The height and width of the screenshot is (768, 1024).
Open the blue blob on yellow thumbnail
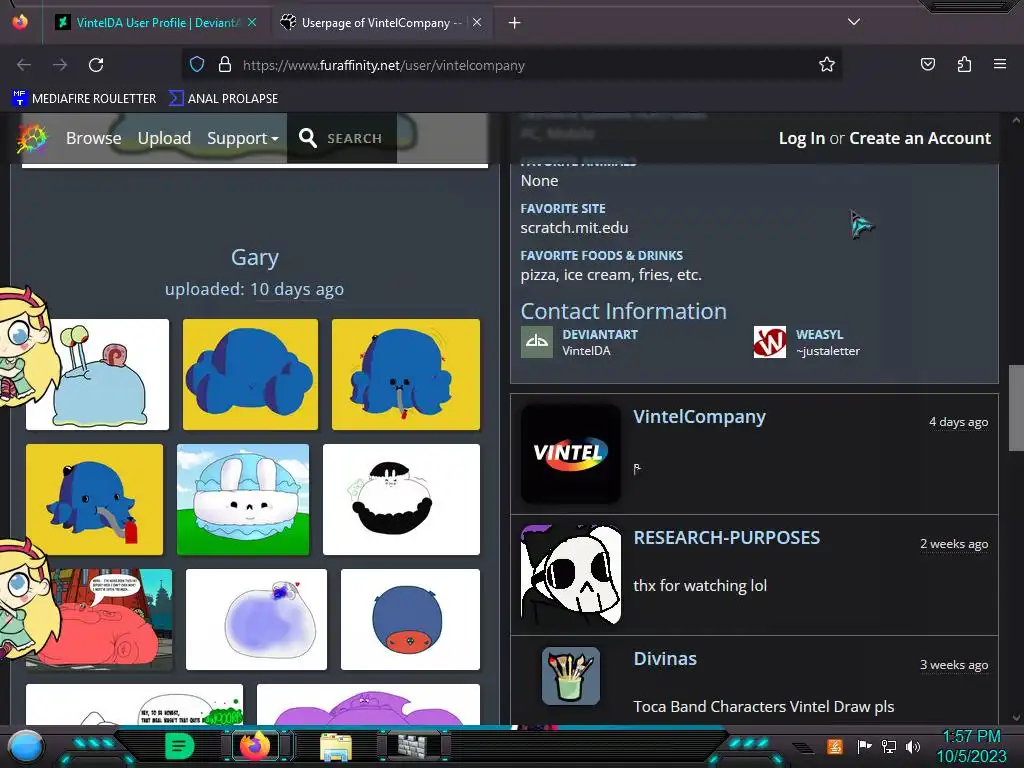pyautogui.click(x=250, y=374)
